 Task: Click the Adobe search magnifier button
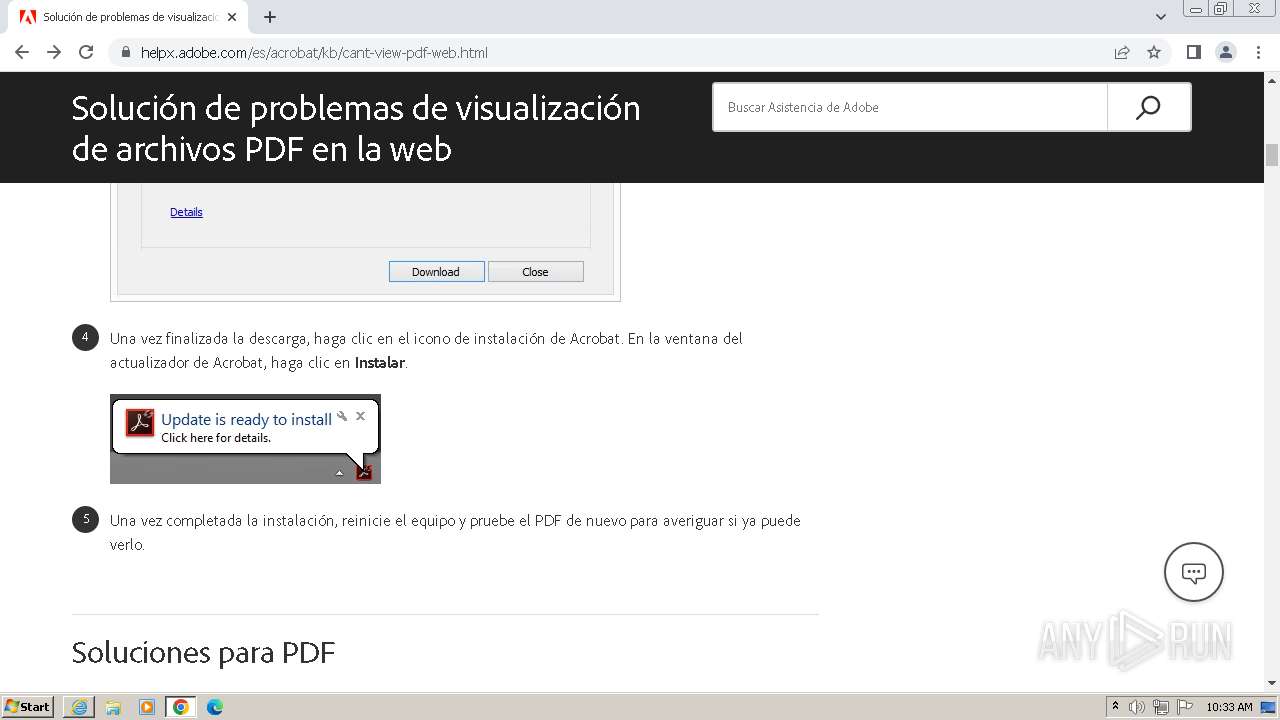coord(1148,107)
